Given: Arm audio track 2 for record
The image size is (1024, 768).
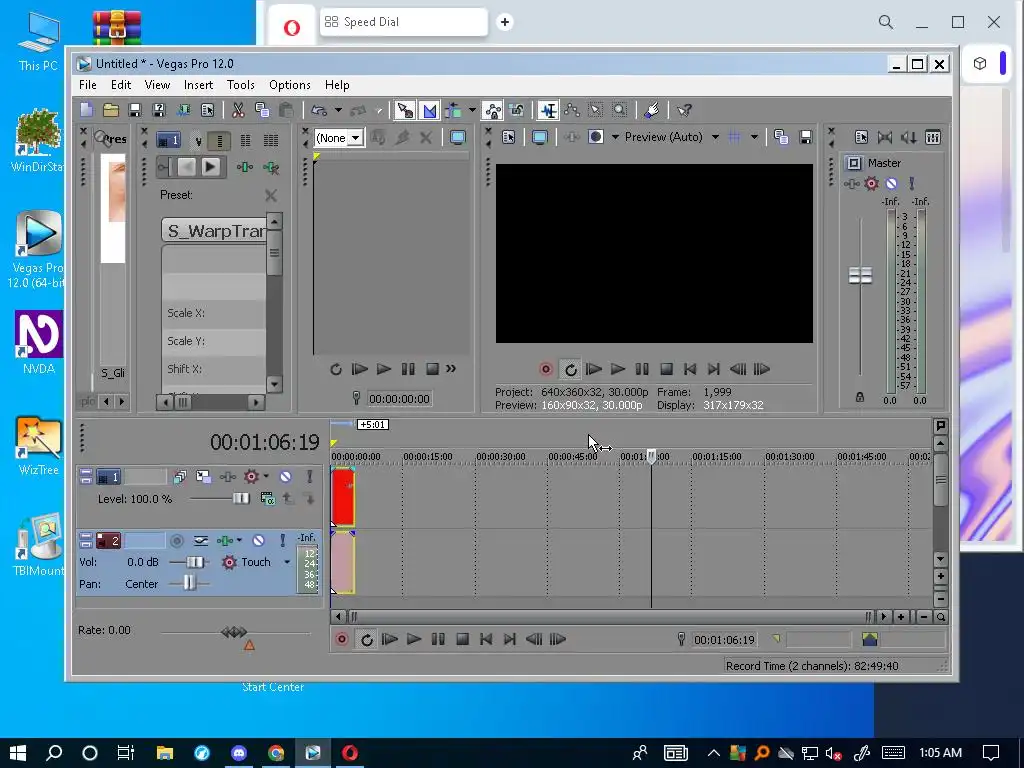Looking at the screenshot, I should 176,541.
